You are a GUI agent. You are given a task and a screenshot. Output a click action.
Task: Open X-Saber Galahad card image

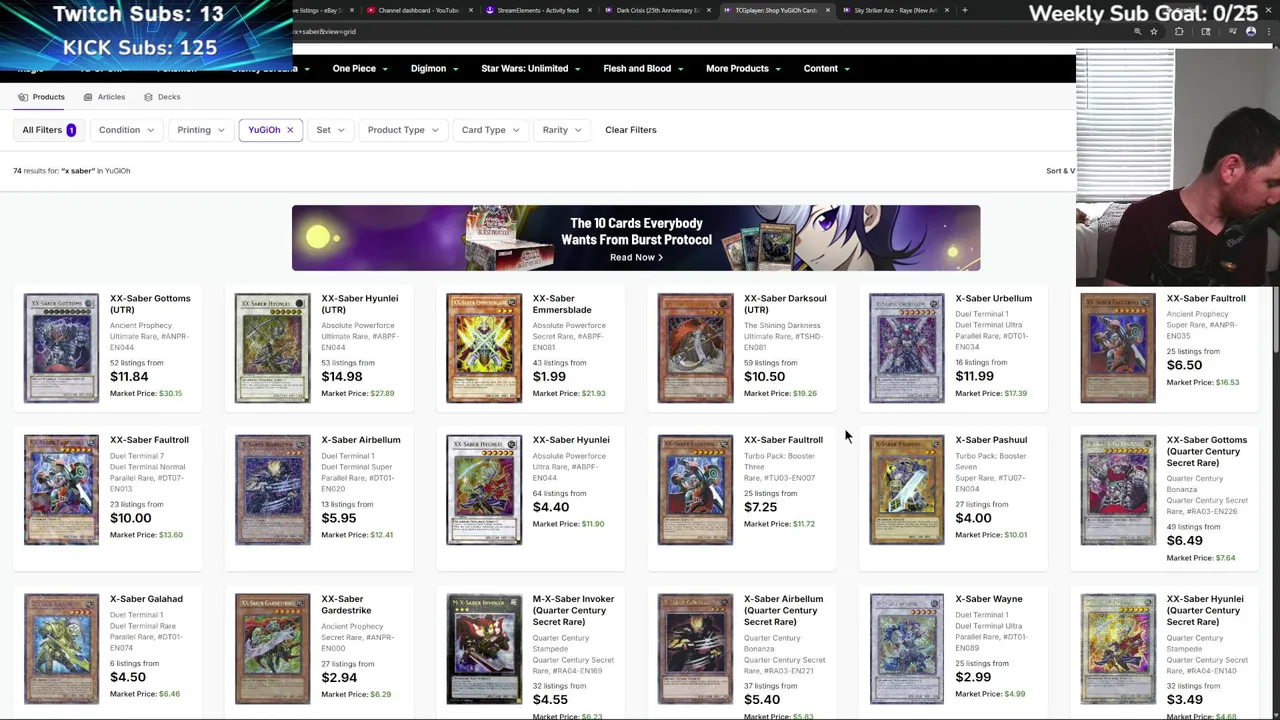(61, 649)
